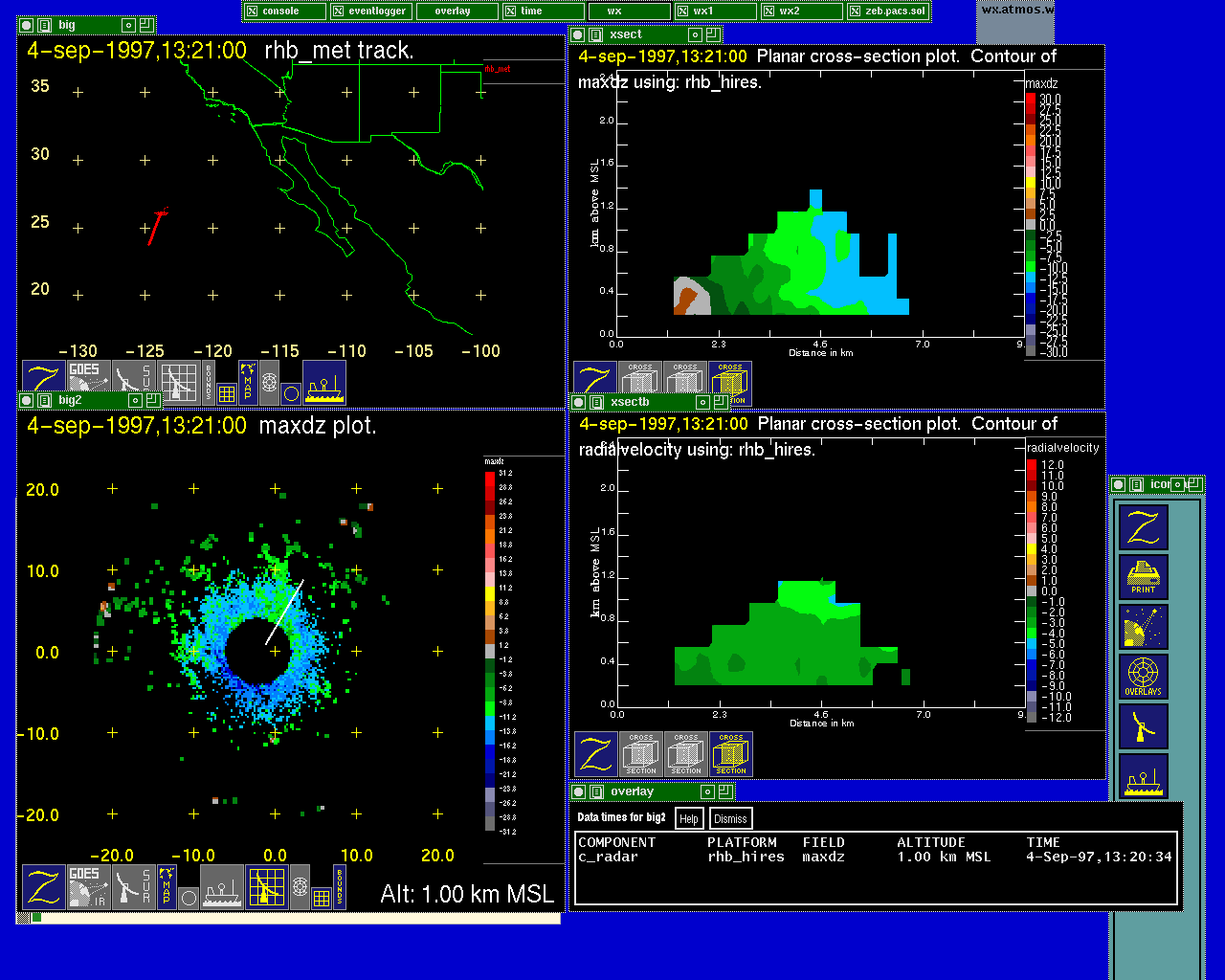
Task: Click the yellow ship icon in big window
Action: pos(324,383)
